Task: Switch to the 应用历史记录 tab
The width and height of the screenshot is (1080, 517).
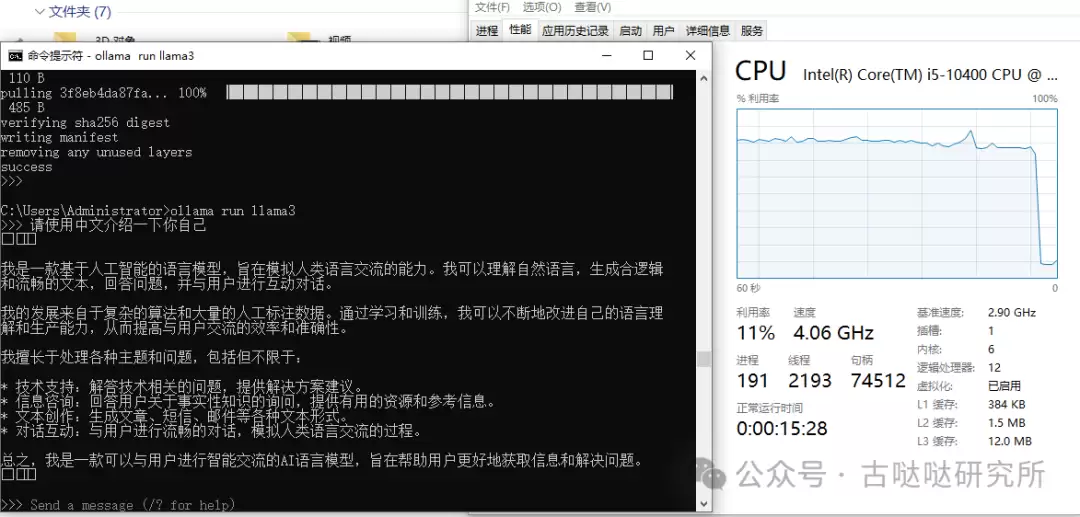Action: [575, 30]
